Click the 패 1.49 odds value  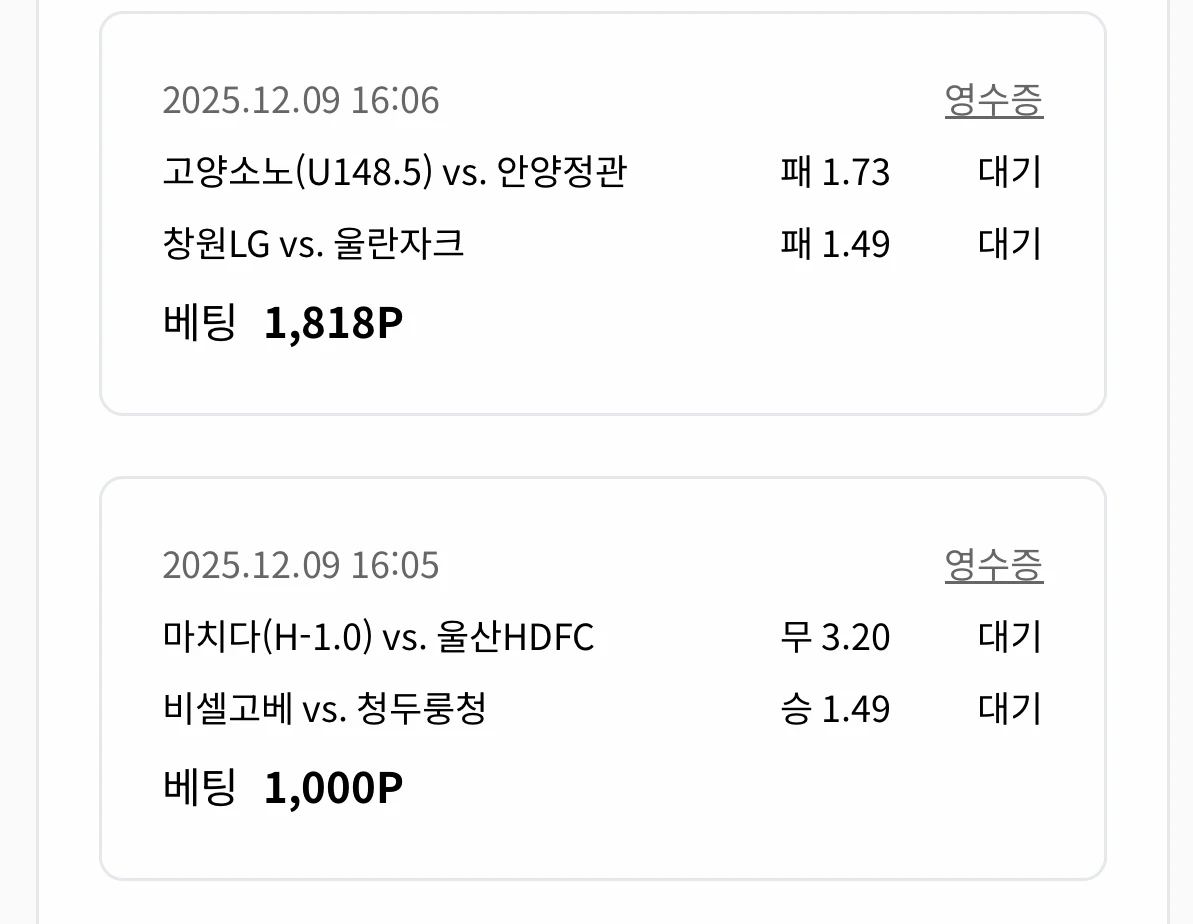835,243
